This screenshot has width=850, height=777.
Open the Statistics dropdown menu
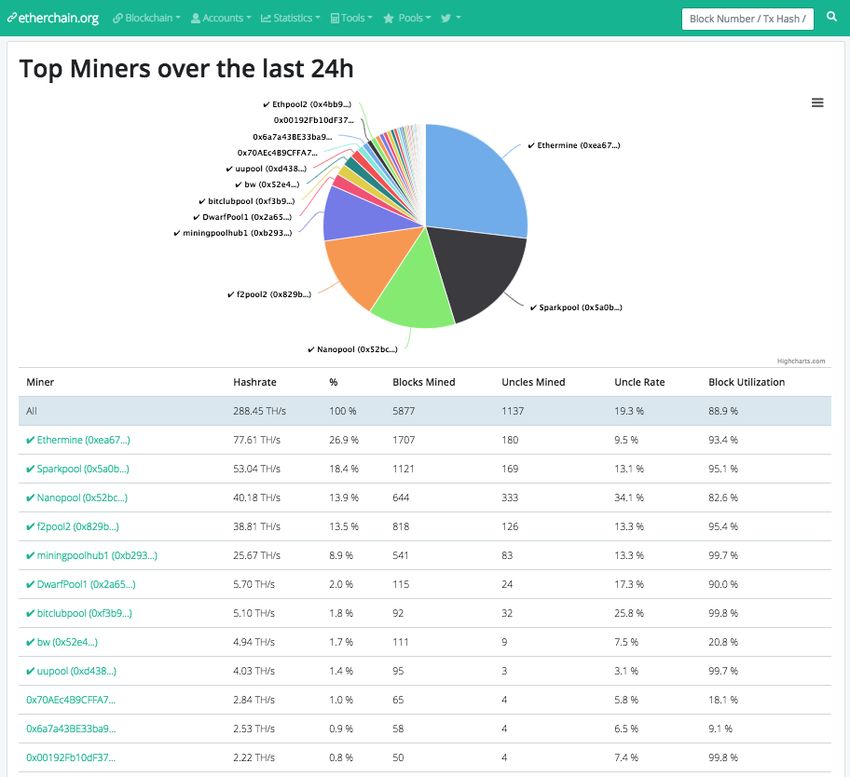click(290, 18)
